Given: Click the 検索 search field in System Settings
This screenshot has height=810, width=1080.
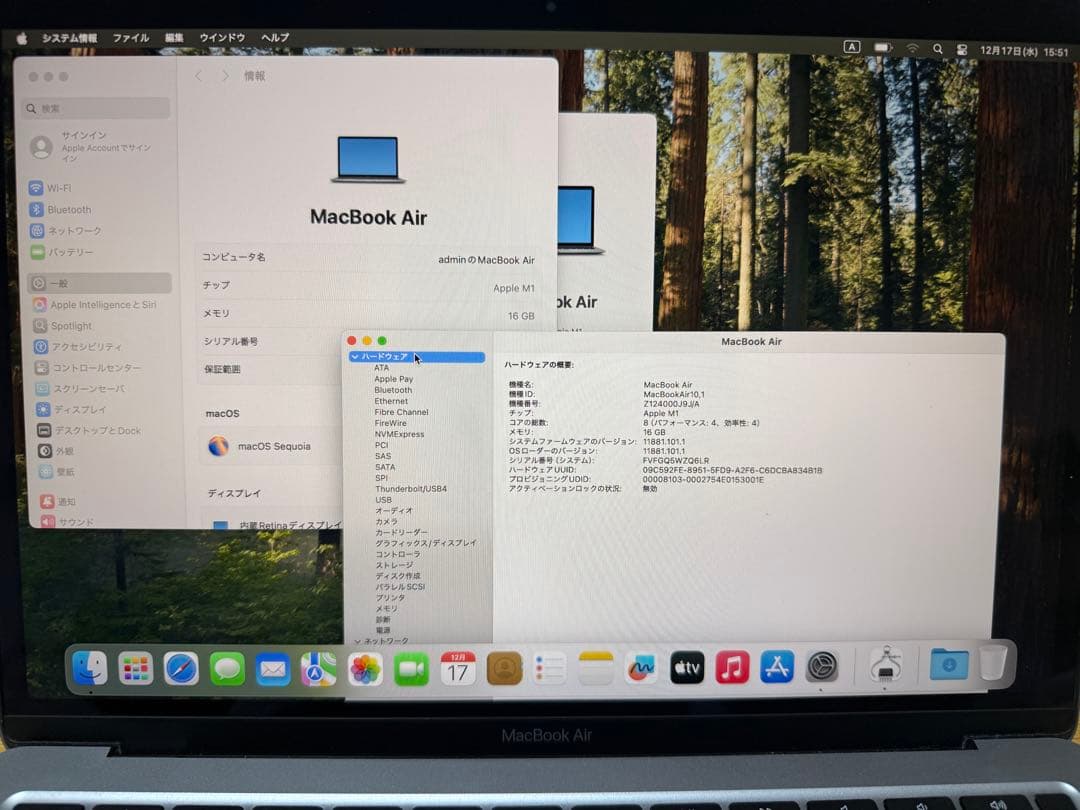Looking at the screenshot, I should pyautogui.click(x=95, y=107).
